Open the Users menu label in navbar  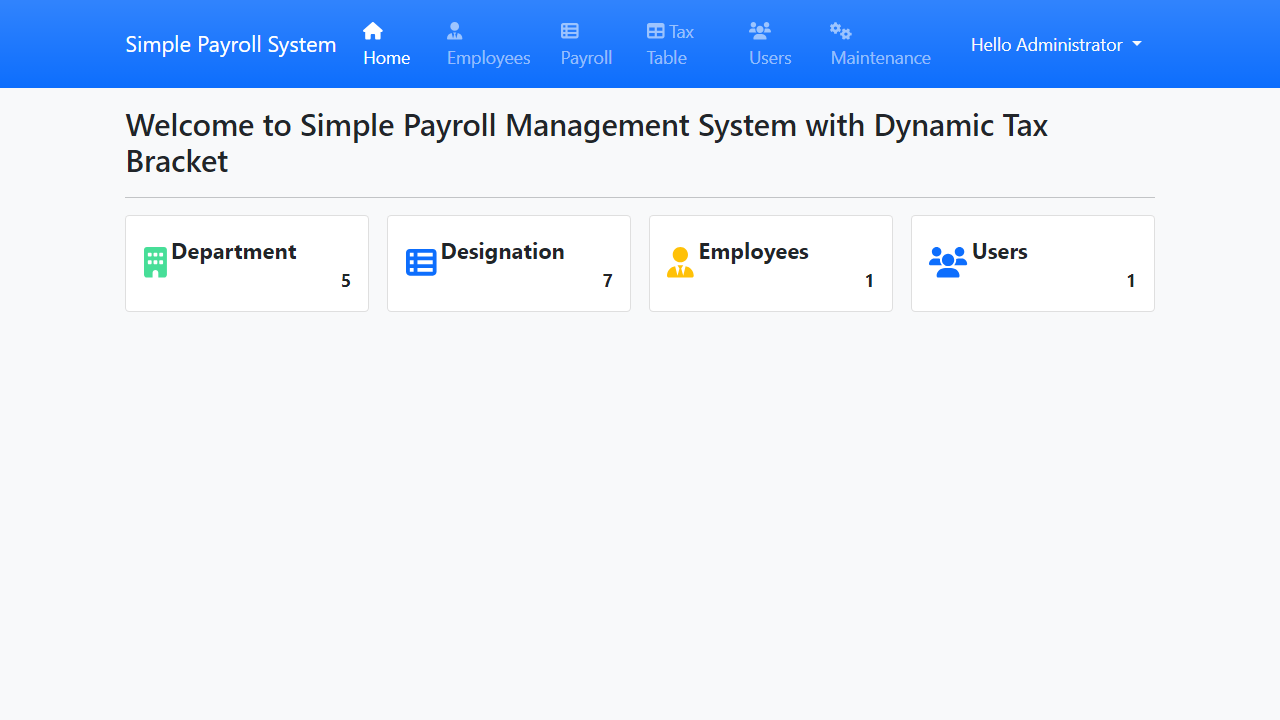coord(770,58)
